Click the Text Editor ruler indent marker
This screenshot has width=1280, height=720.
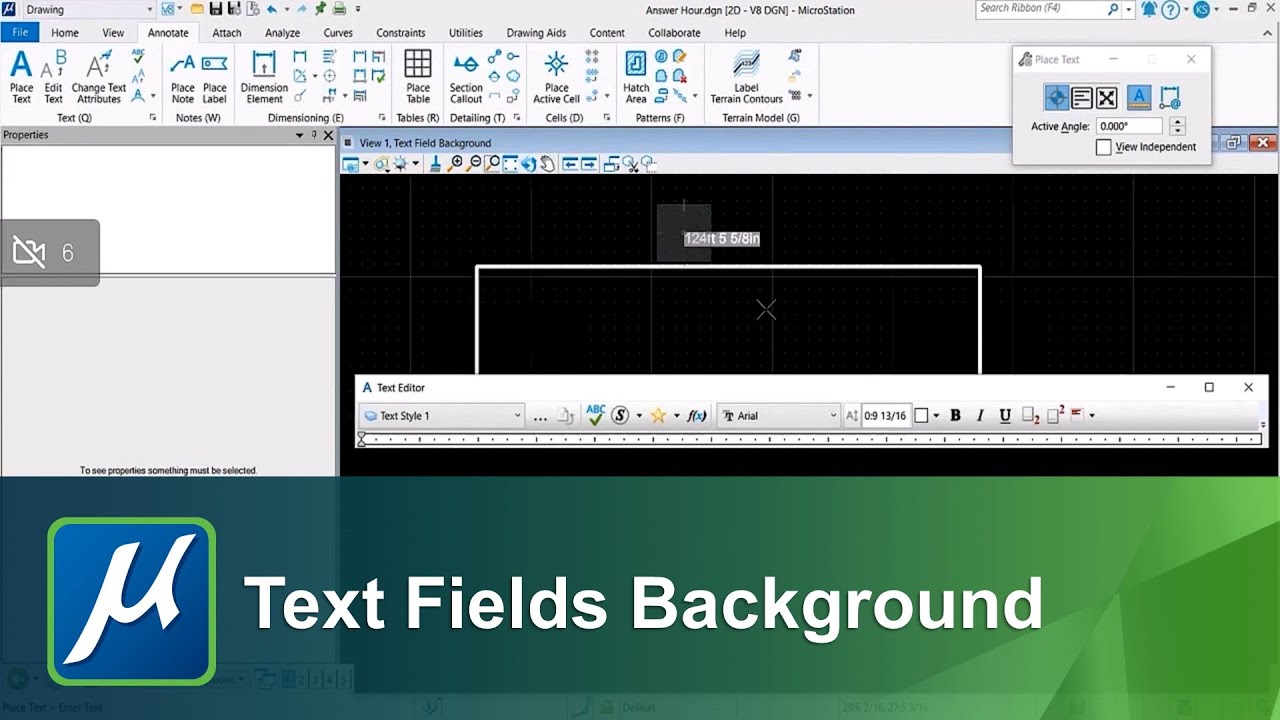click(362, 439)
